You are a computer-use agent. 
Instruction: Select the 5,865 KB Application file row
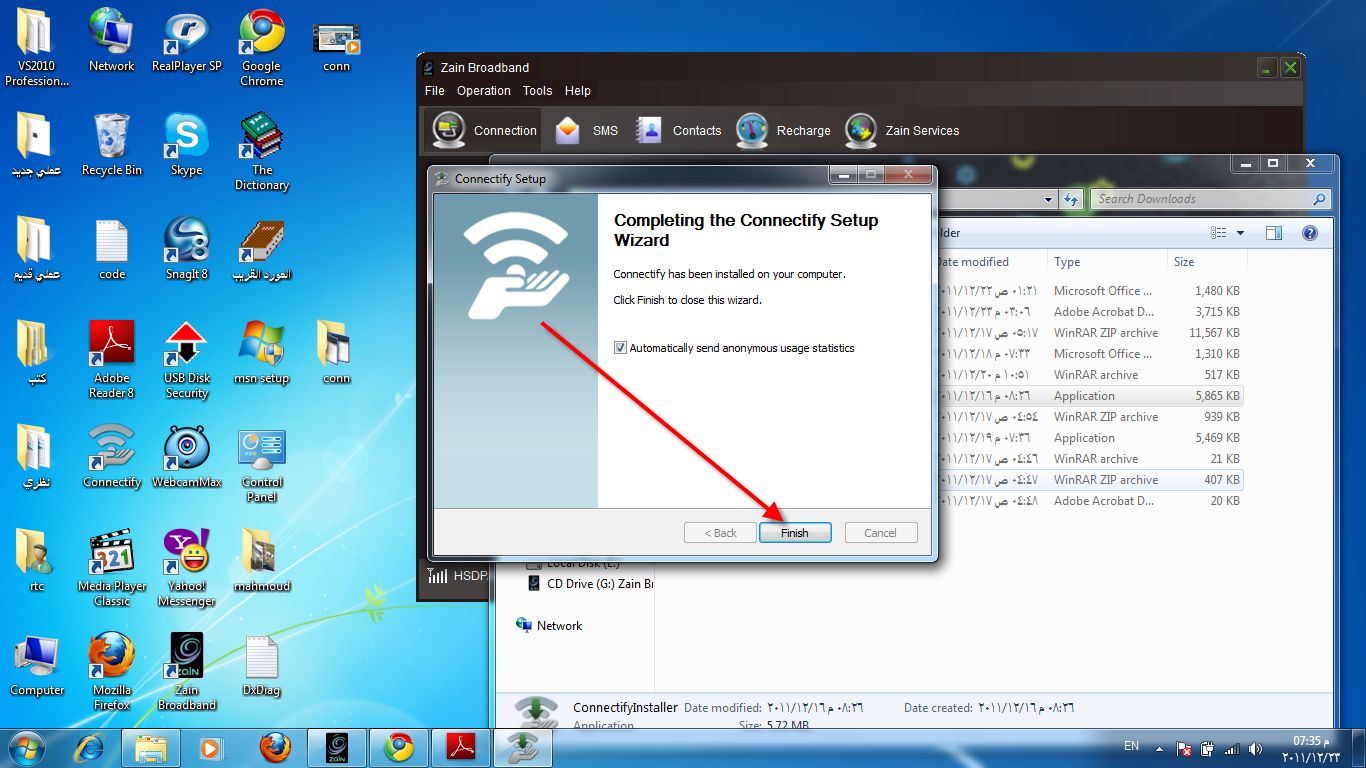coord(1088,396)
